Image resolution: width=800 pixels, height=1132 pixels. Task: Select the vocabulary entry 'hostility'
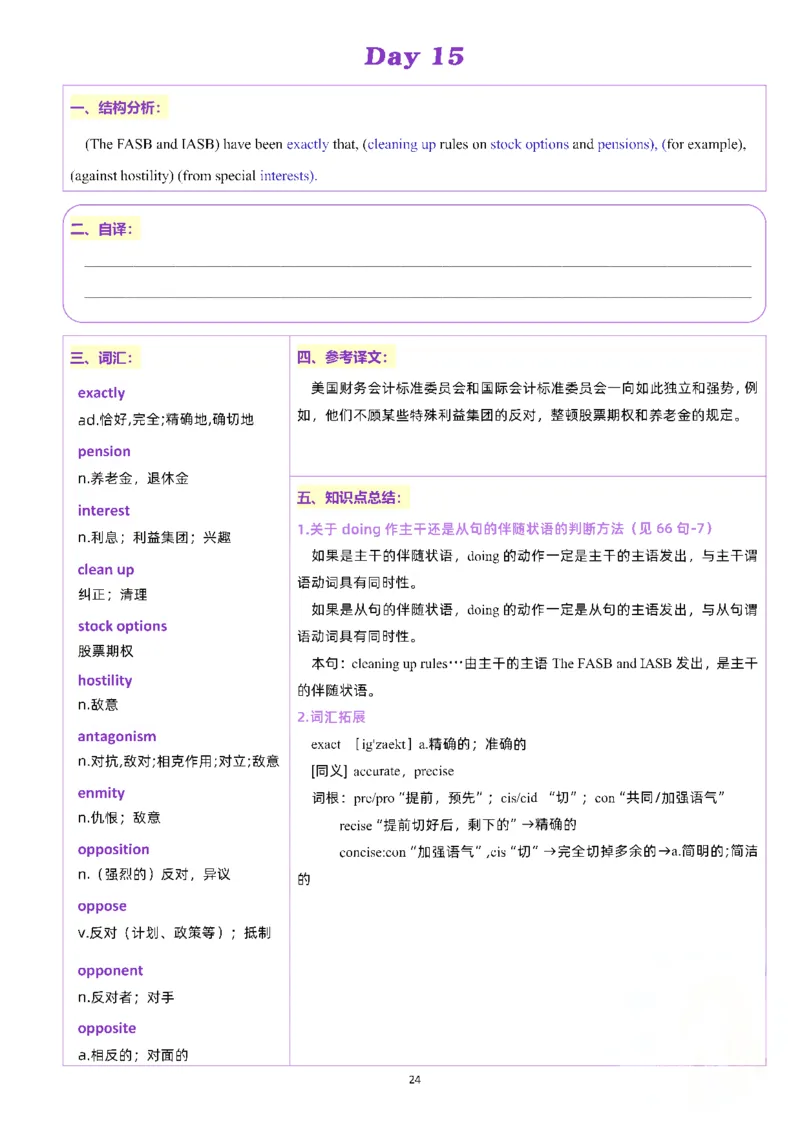click(104, 680)
